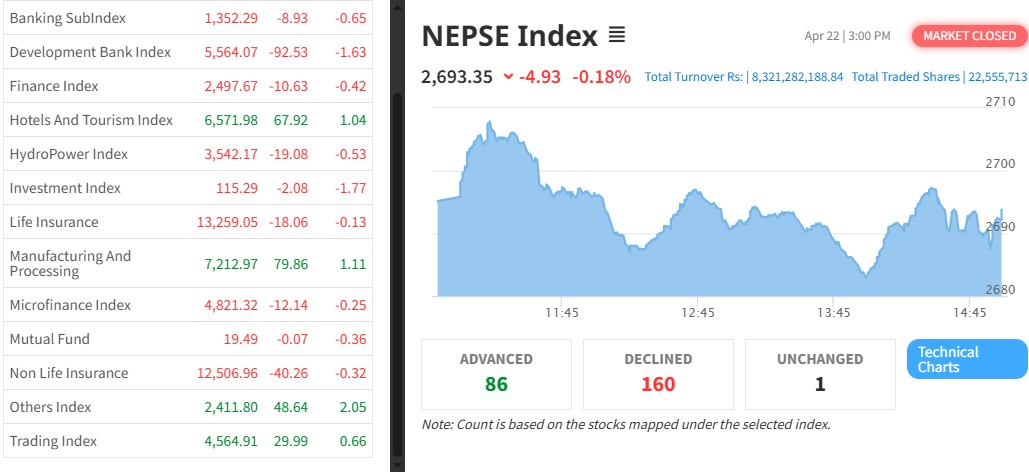
Task: Open Technical Charts
Action: 966,359
